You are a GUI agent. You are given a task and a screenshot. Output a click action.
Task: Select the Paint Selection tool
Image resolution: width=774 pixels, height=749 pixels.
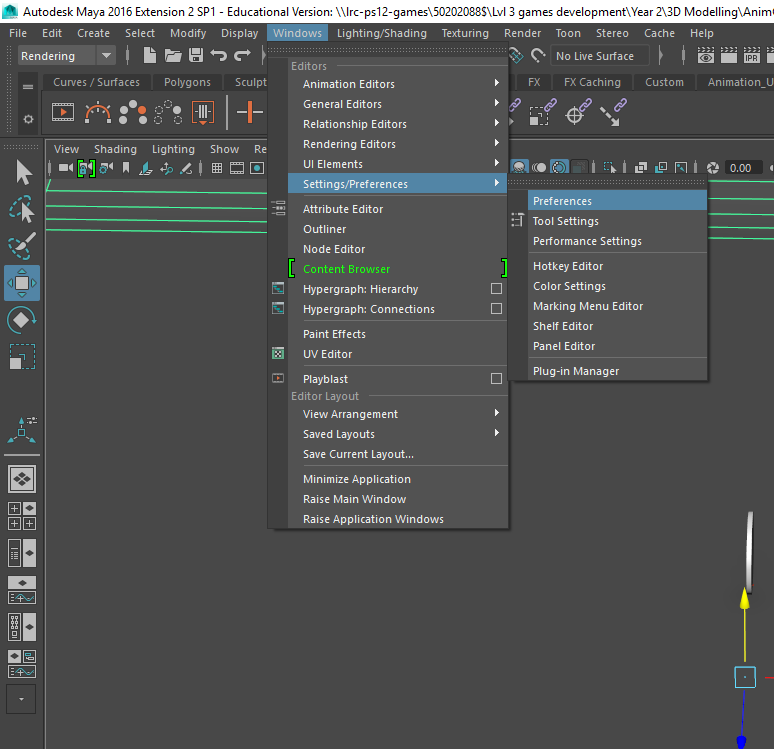[x=22, y=245]
